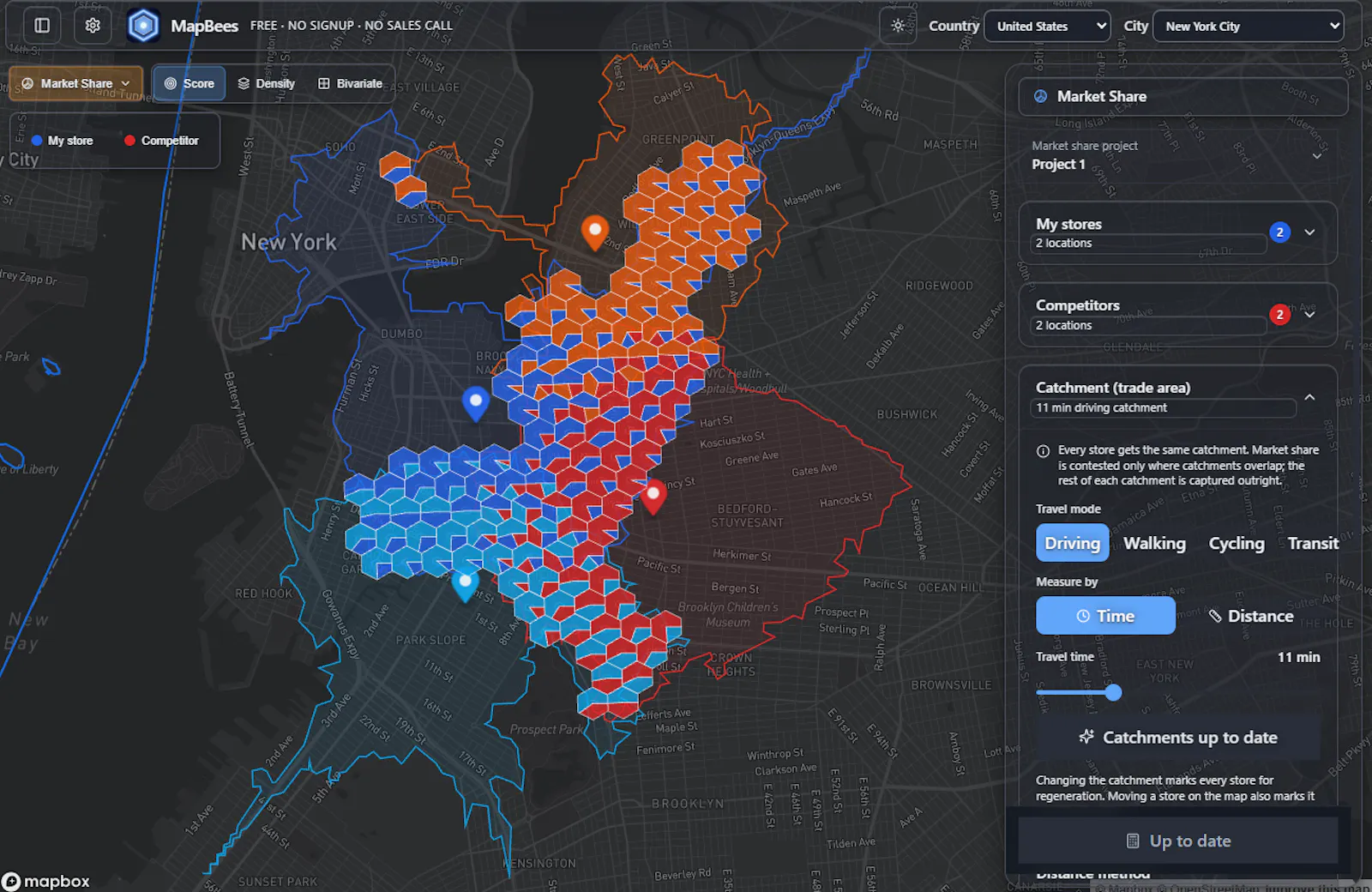1372x892 pixels.
Task: Click the mapbox logo
Action: 46,881
